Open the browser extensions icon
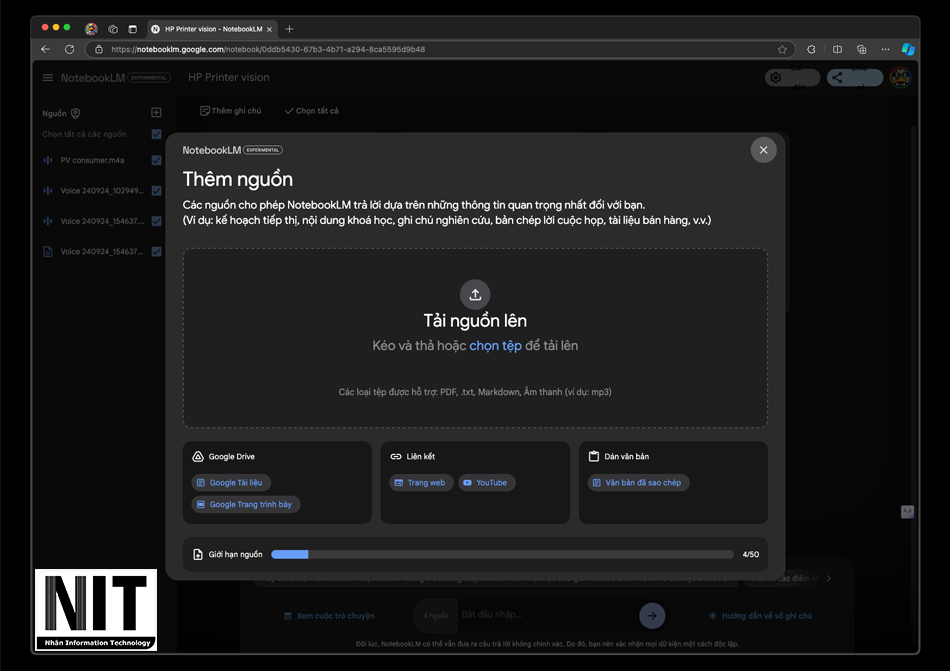The width and height of the screenshot is (950, 671). point(811,49)
